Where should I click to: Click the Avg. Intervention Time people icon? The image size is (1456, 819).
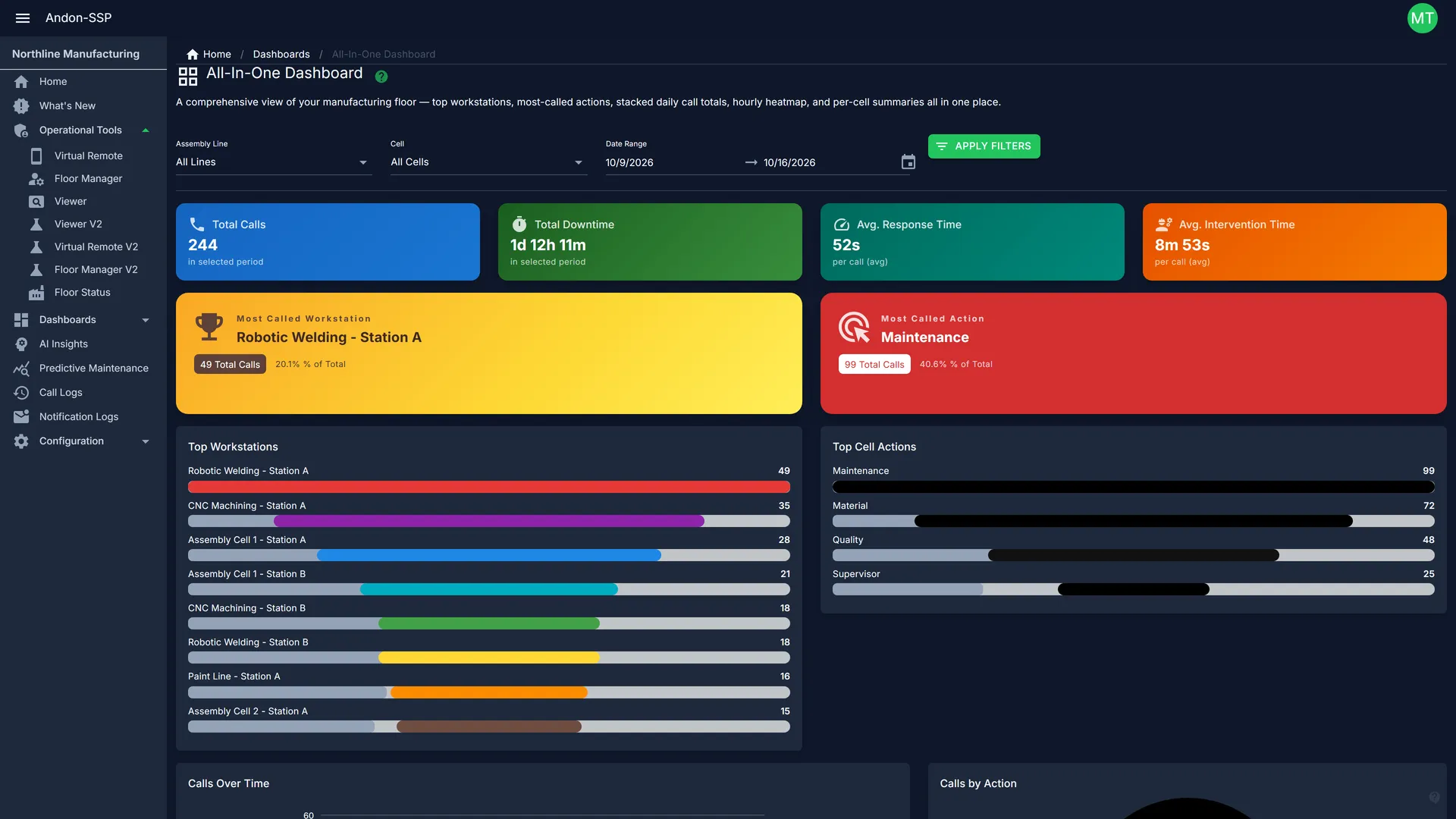1164,224
